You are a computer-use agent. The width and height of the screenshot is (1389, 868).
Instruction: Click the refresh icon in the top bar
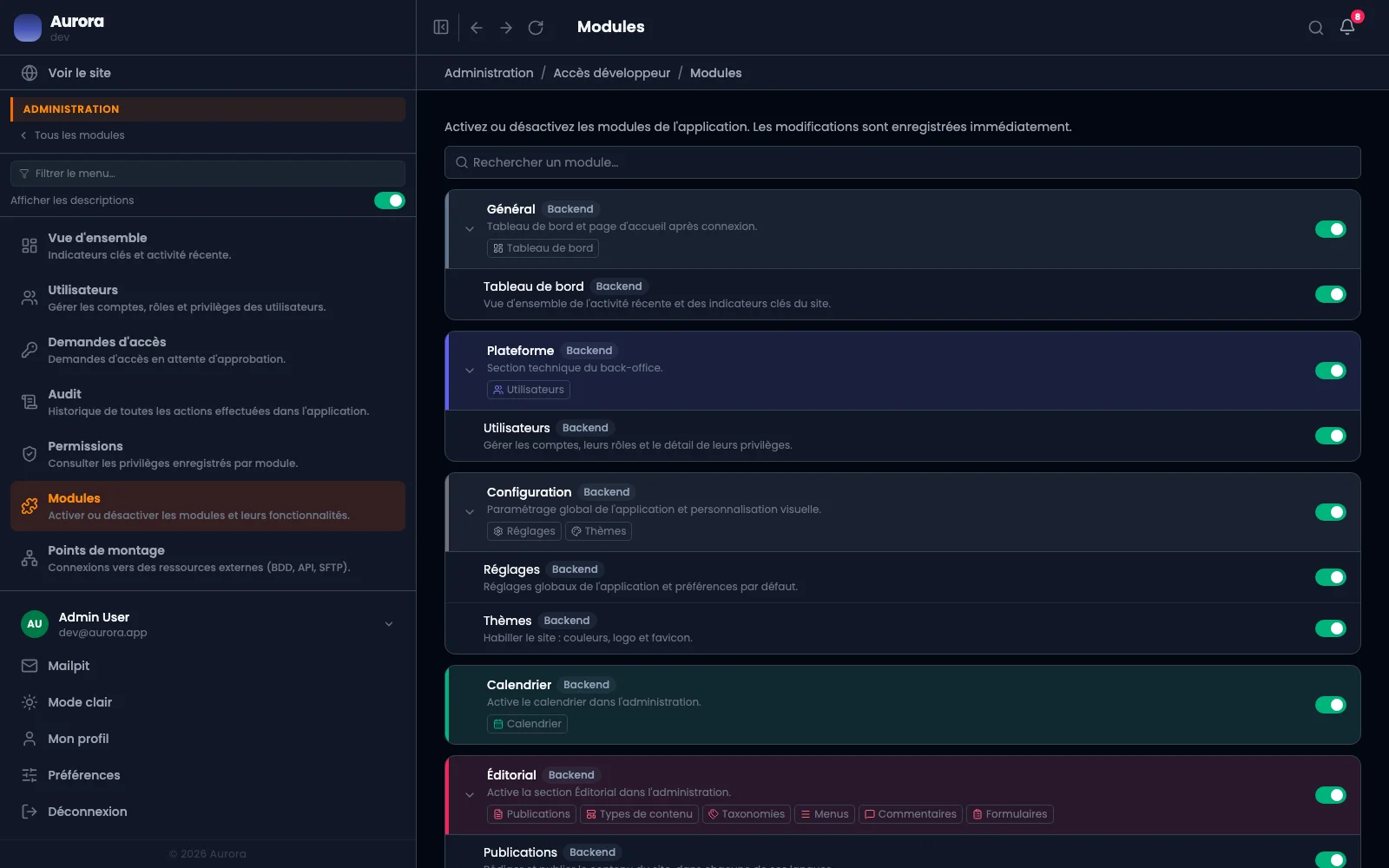(x=536, y=28)
